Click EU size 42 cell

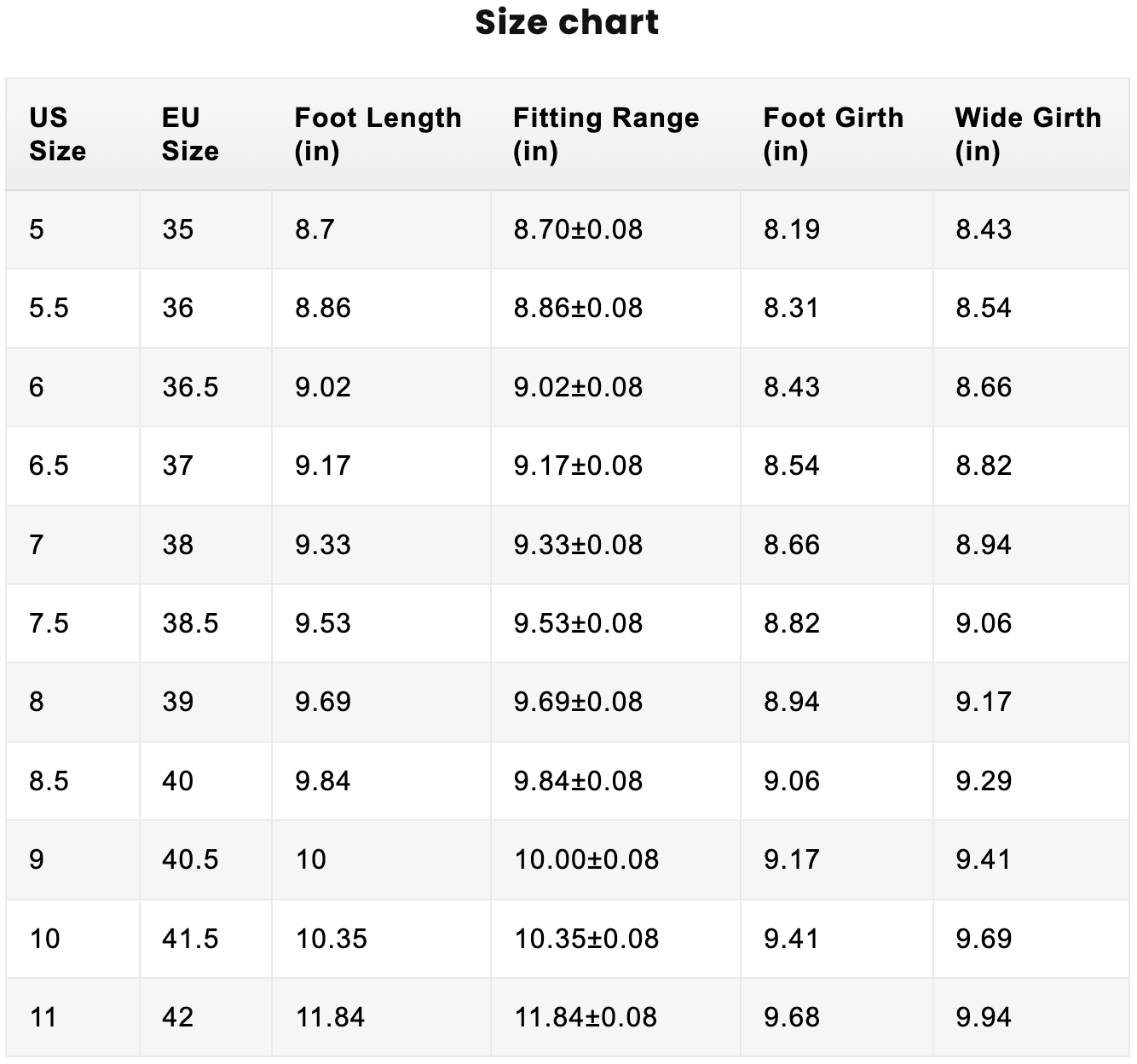pos(177,1017)
